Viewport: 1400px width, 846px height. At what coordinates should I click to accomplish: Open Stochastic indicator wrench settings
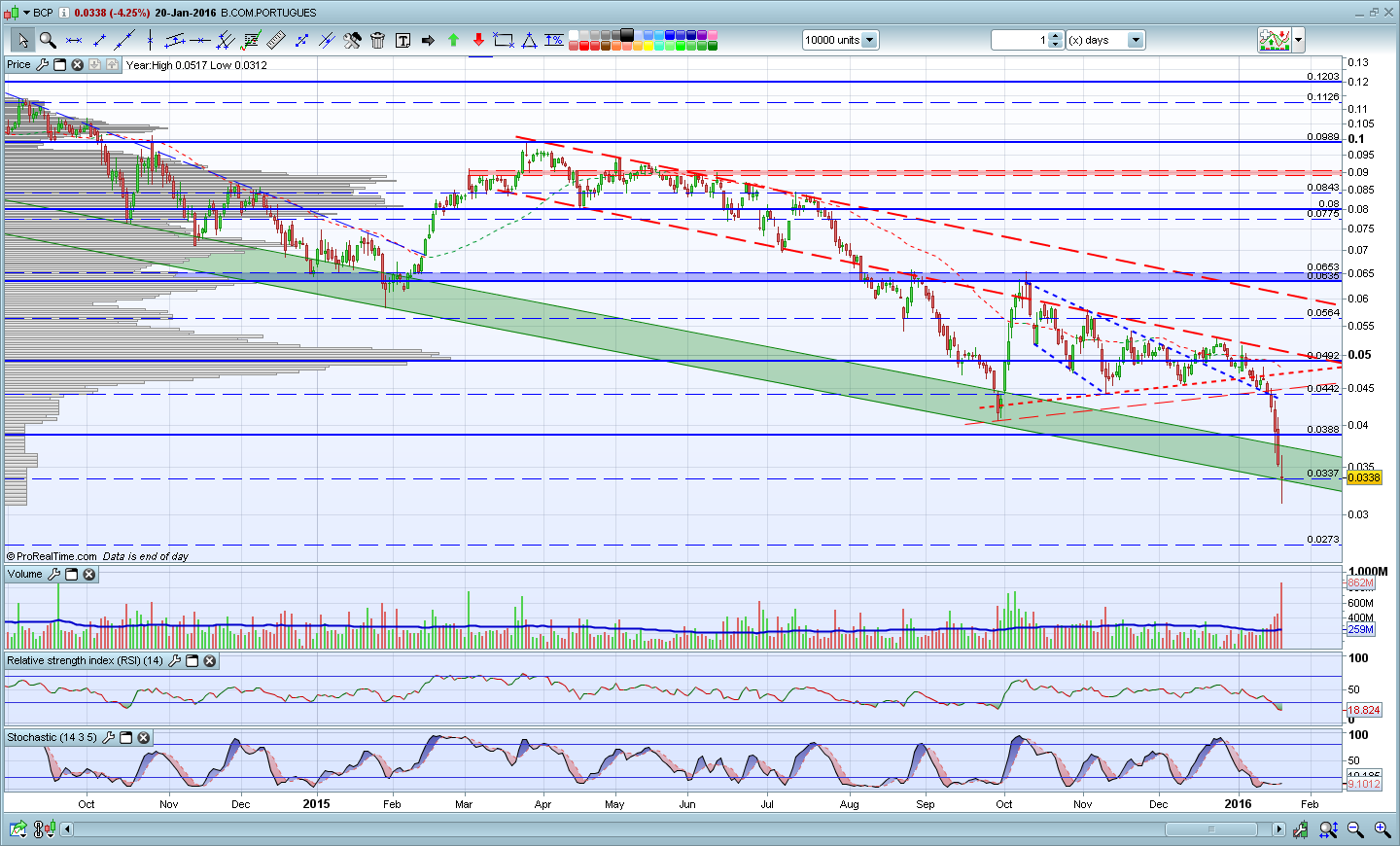coord(108,738)
